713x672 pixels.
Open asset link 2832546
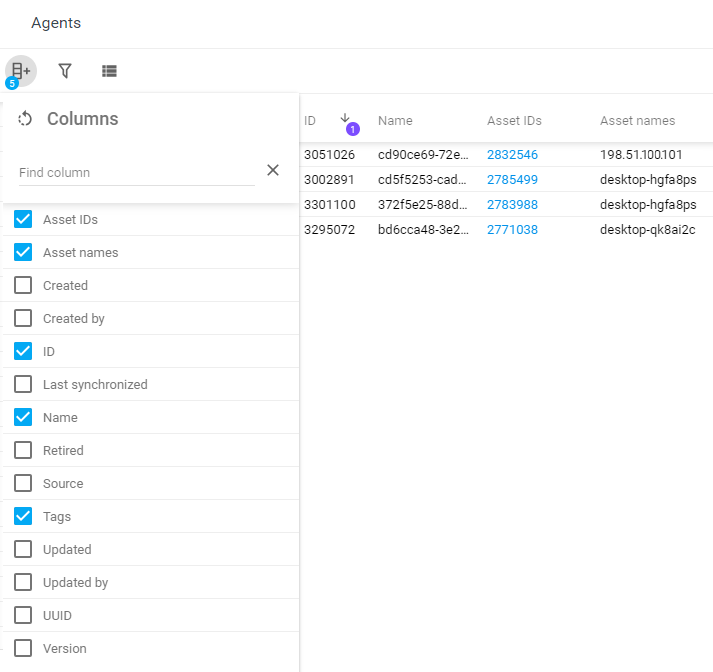(x=512, y=155)
